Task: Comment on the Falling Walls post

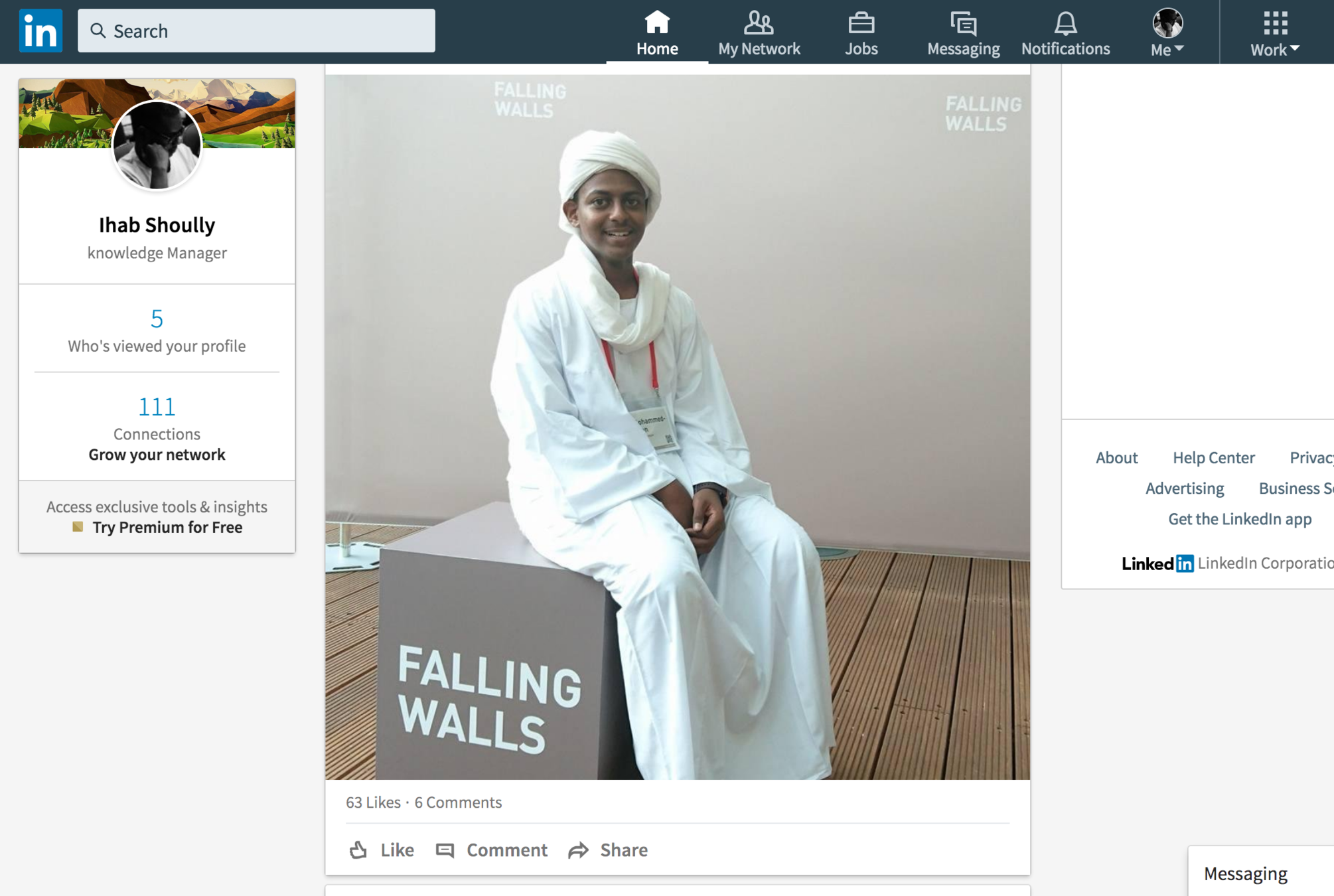Action: (492, 850)
